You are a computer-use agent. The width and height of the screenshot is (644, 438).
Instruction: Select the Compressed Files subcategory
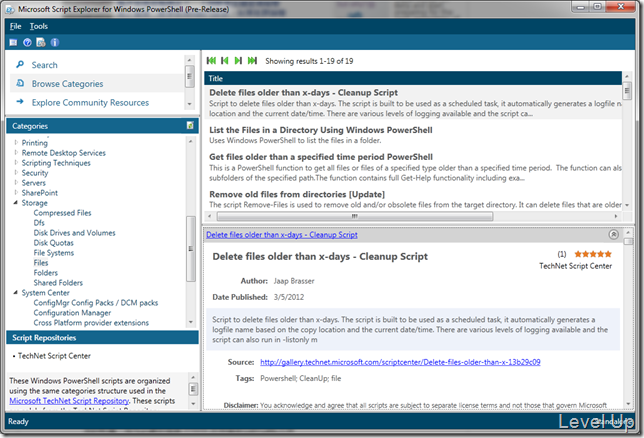(62, 213)
